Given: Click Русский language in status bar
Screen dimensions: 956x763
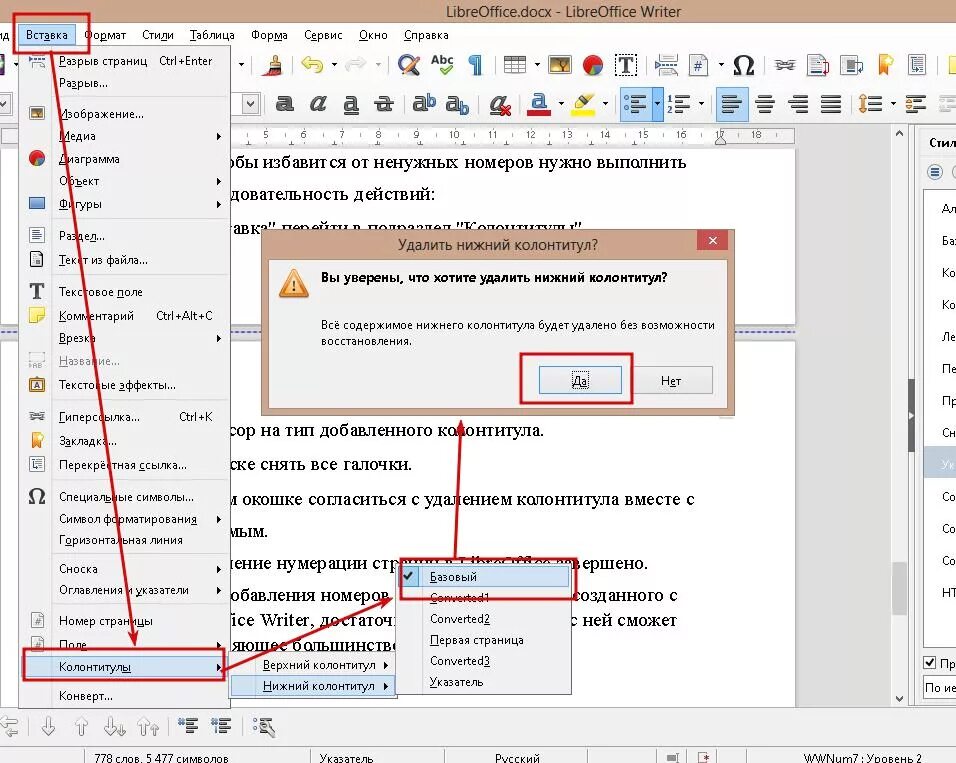Looking at the screenshot, I should pos(517,758).
